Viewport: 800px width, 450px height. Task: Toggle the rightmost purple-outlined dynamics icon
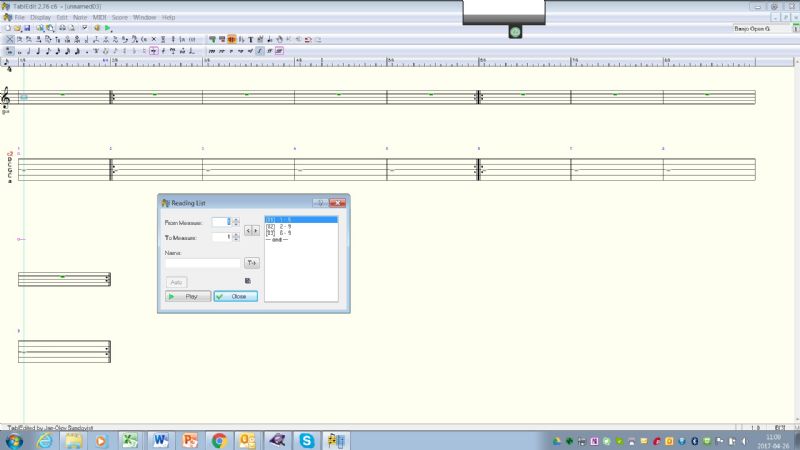pos(279,50)
